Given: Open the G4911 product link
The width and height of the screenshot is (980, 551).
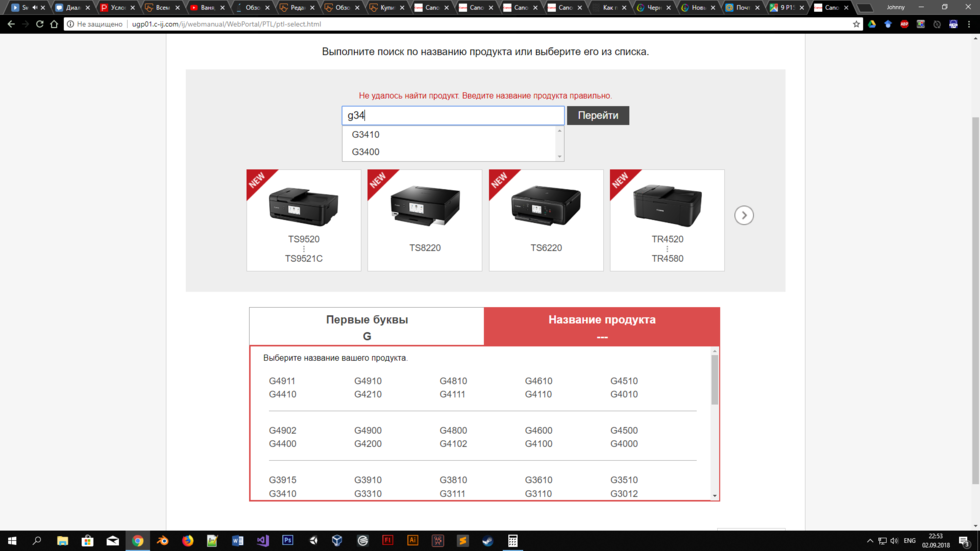Looking at the screenshot, I should tap(282, 381).
